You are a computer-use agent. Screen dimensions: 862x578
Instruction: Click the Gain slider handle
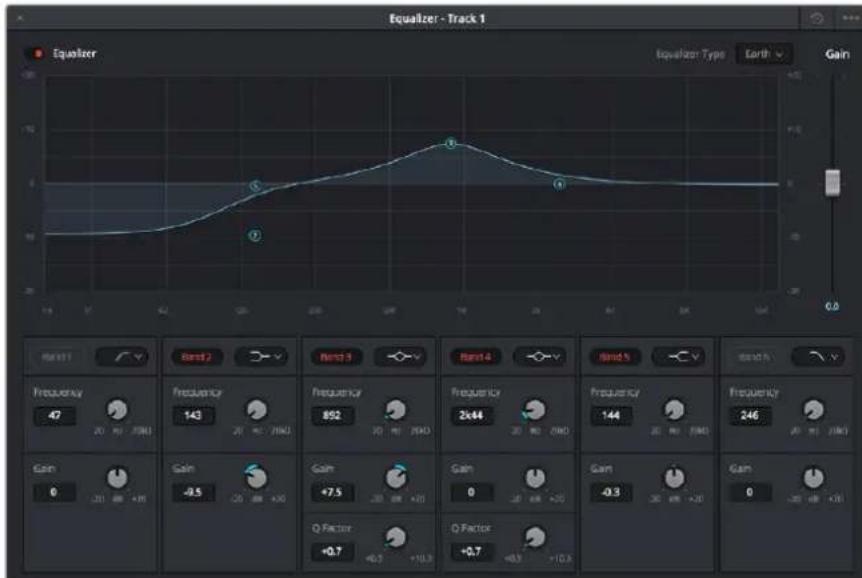coord(832,183)
